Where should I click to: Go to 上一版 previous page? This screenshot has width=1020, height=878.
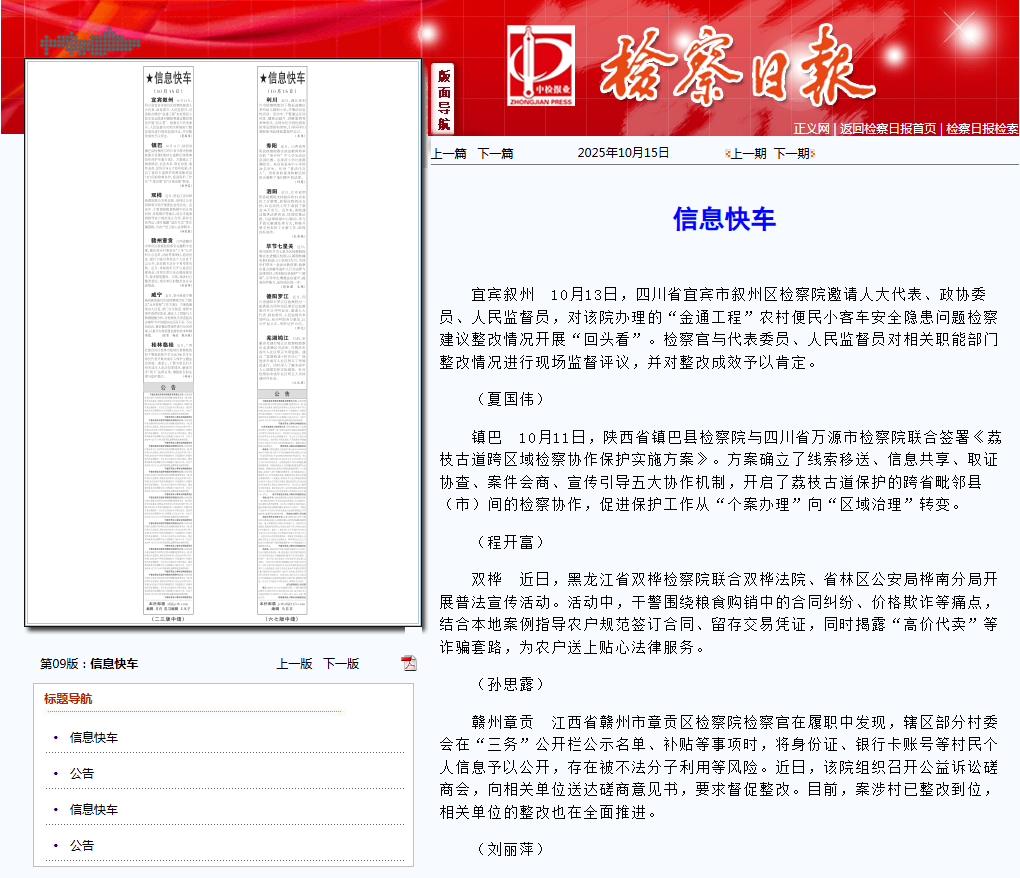point(294,663)
